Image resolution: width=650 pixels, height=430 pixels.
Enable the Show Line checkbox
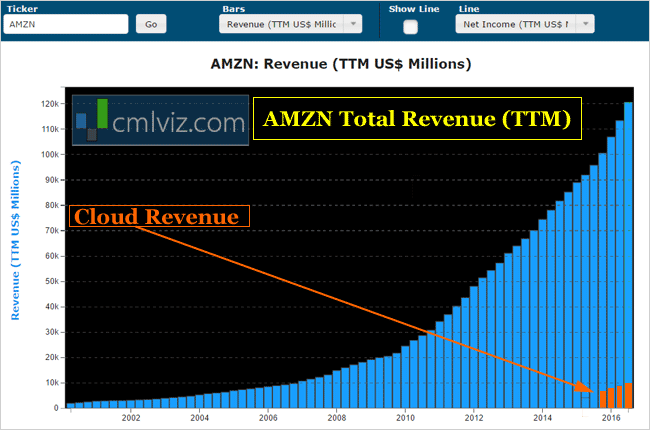point(410,27)
